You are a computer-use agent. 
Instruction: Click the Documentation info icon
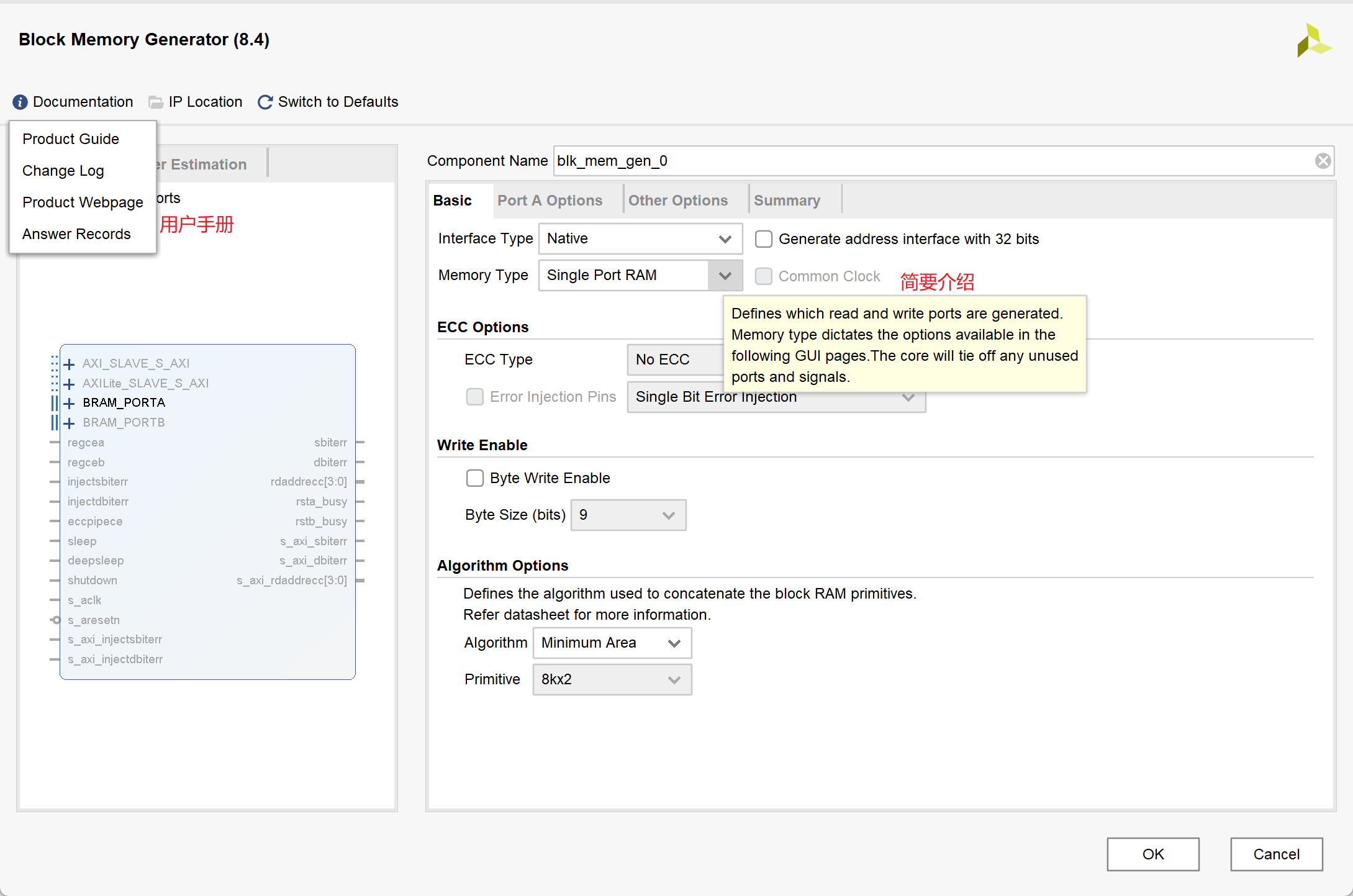click(x=20, y=102)
